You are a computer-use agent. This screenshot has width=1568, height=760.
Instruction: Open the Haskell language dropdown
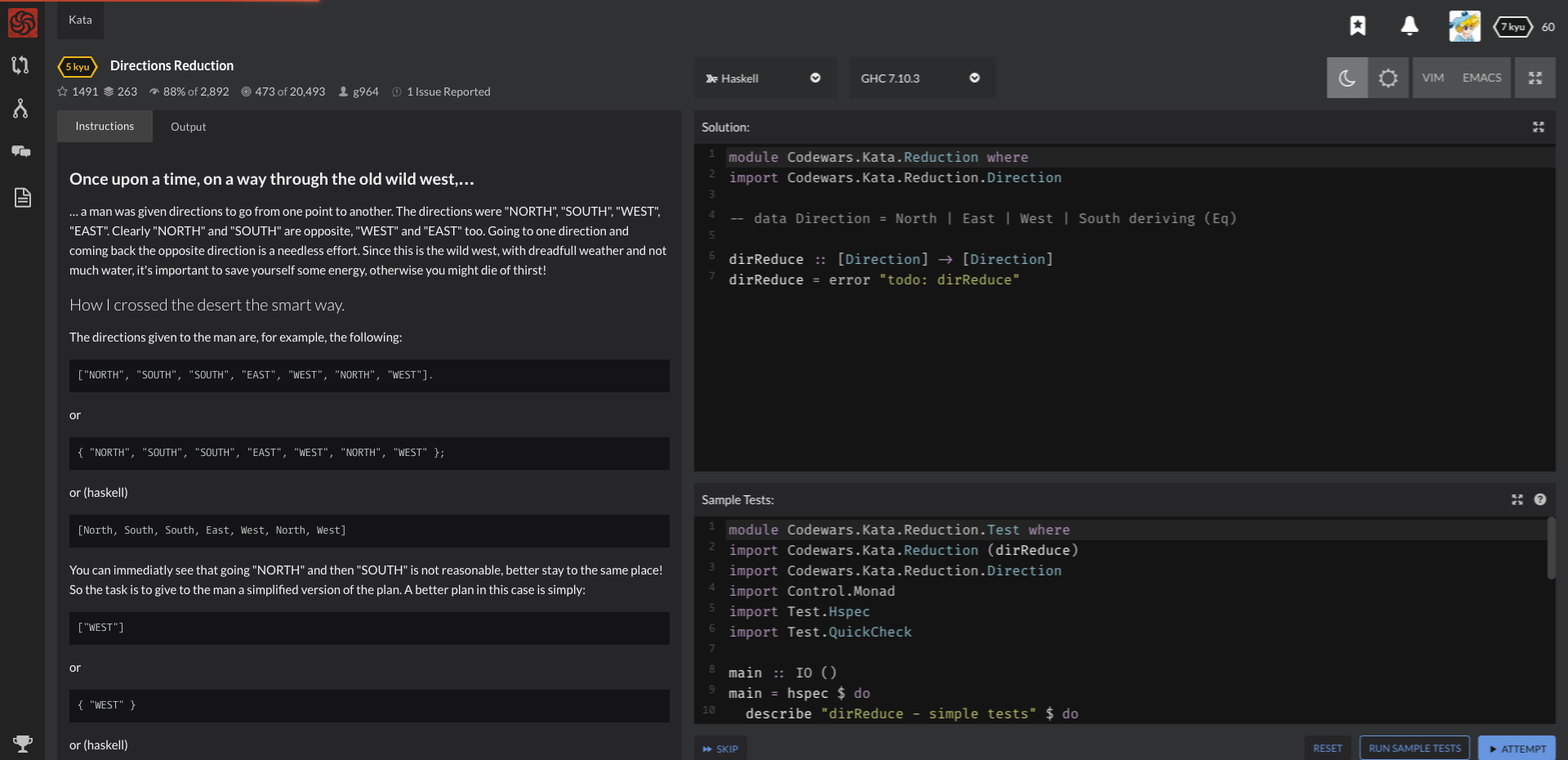[x=764, y=78]
